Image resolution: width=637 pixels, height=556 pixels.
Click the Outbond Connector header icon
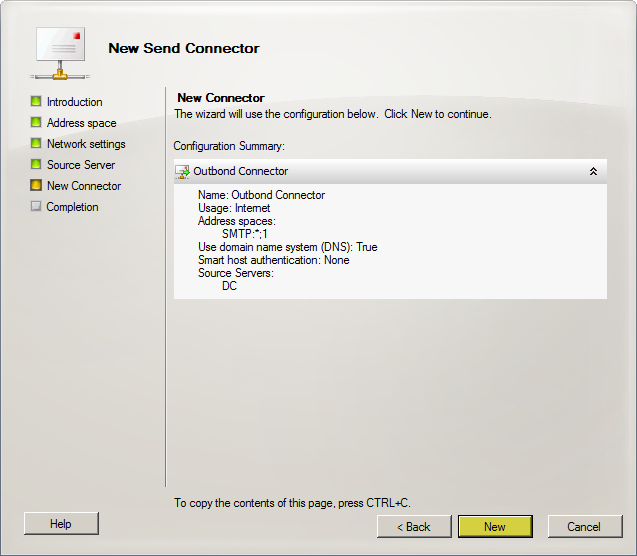point(182,172)
